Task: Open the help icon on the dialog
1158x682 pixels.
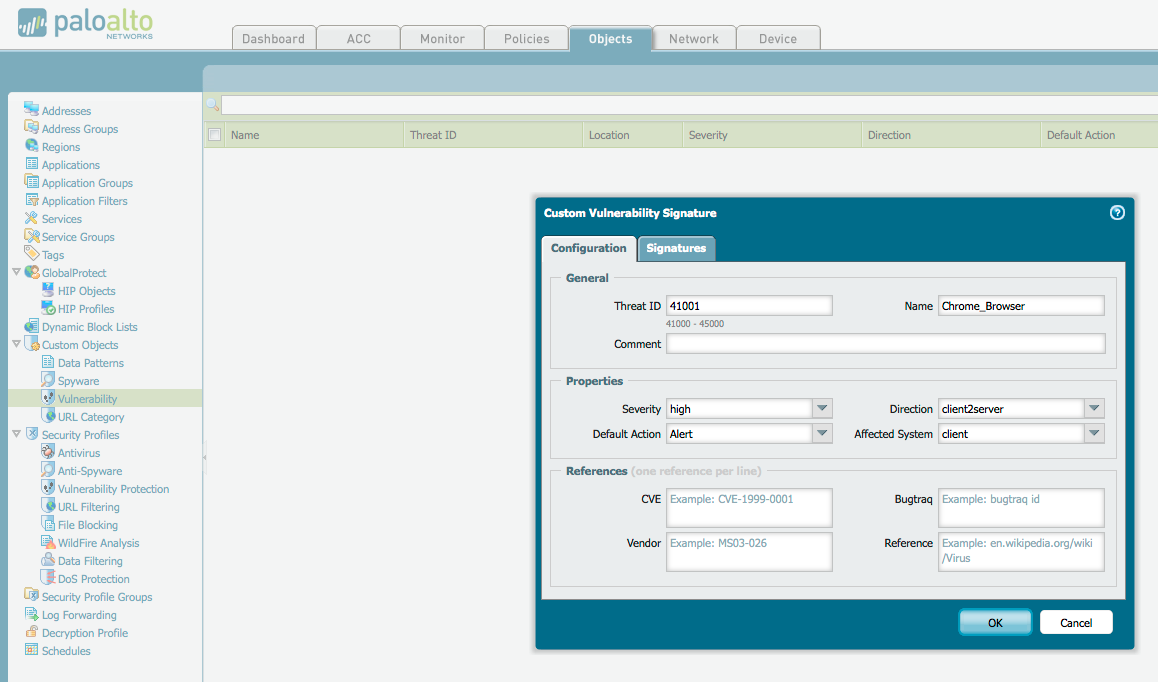Action: 1117,212
